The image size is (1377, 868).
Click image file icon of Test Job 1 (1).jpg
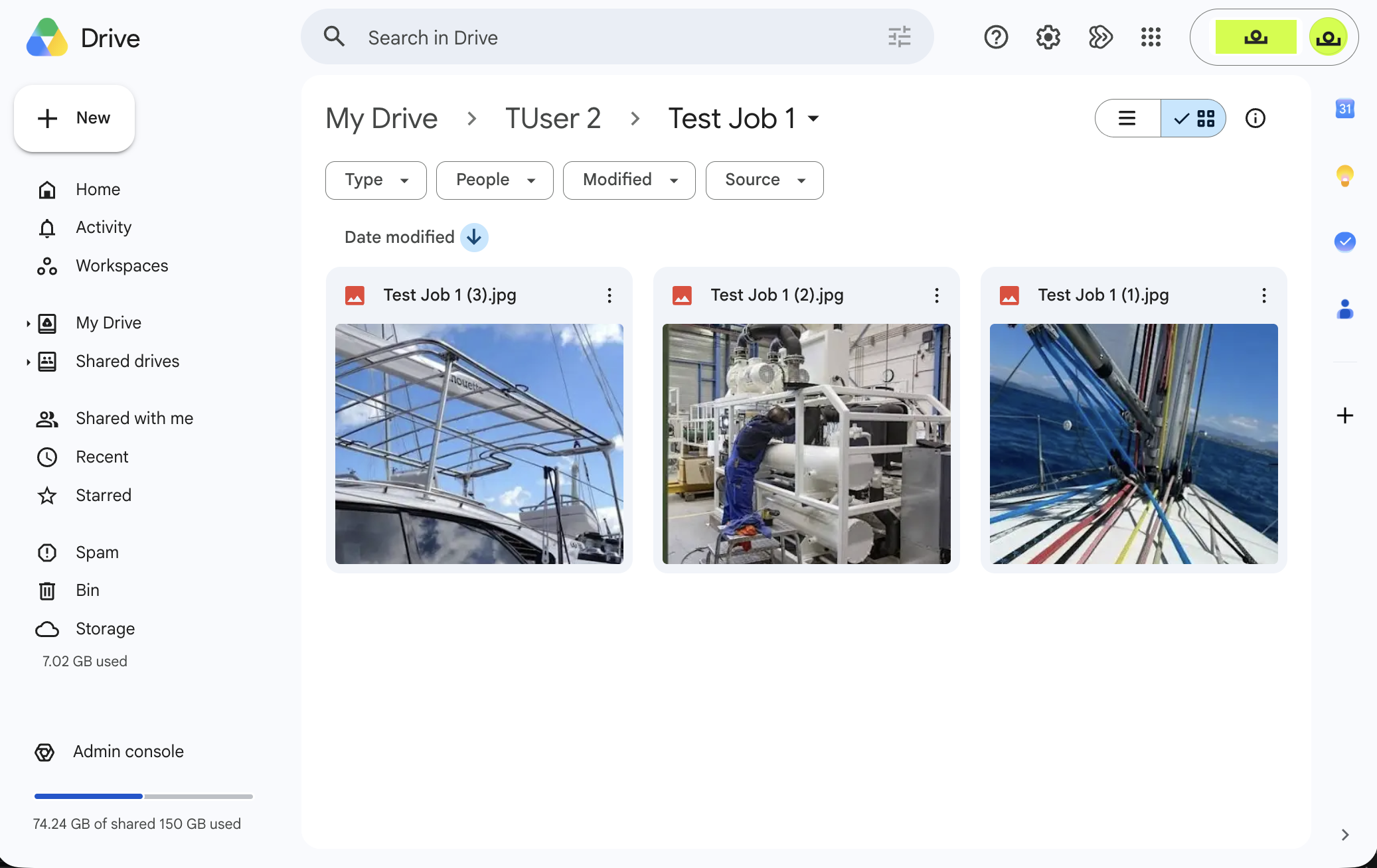point(1009,295)
